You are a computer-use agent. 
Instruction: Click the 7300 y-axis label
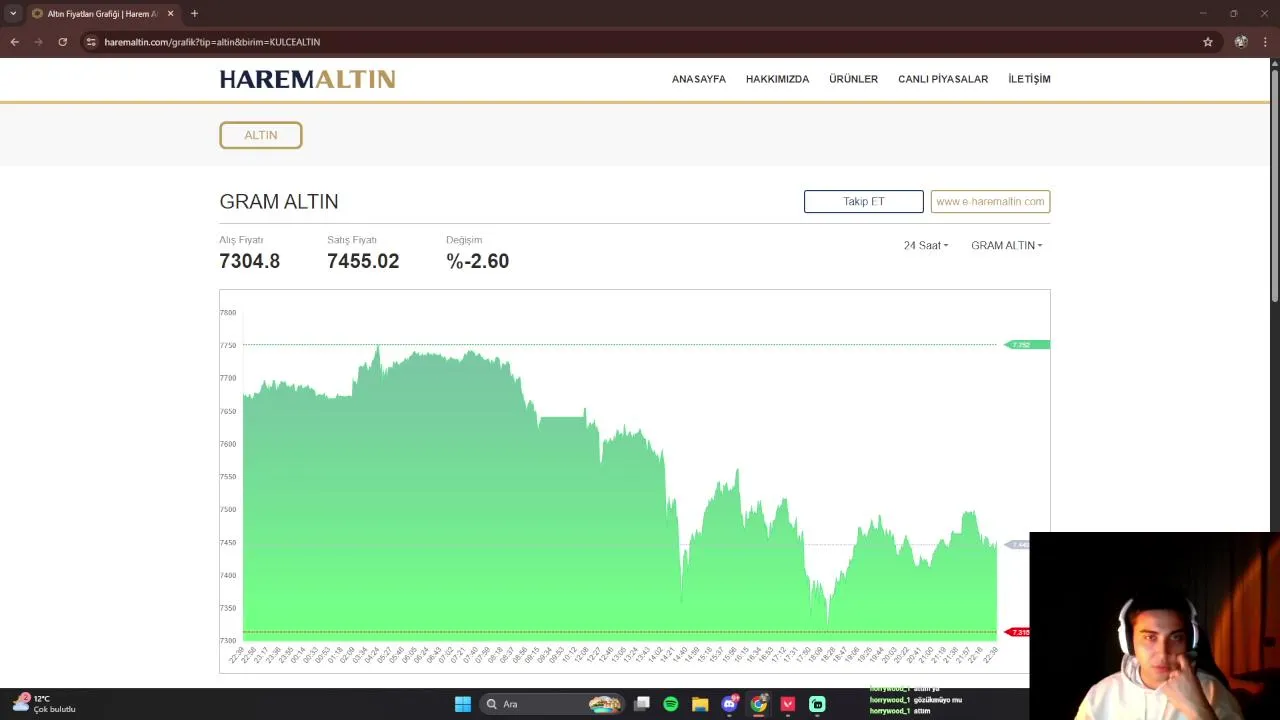point(228,641)
